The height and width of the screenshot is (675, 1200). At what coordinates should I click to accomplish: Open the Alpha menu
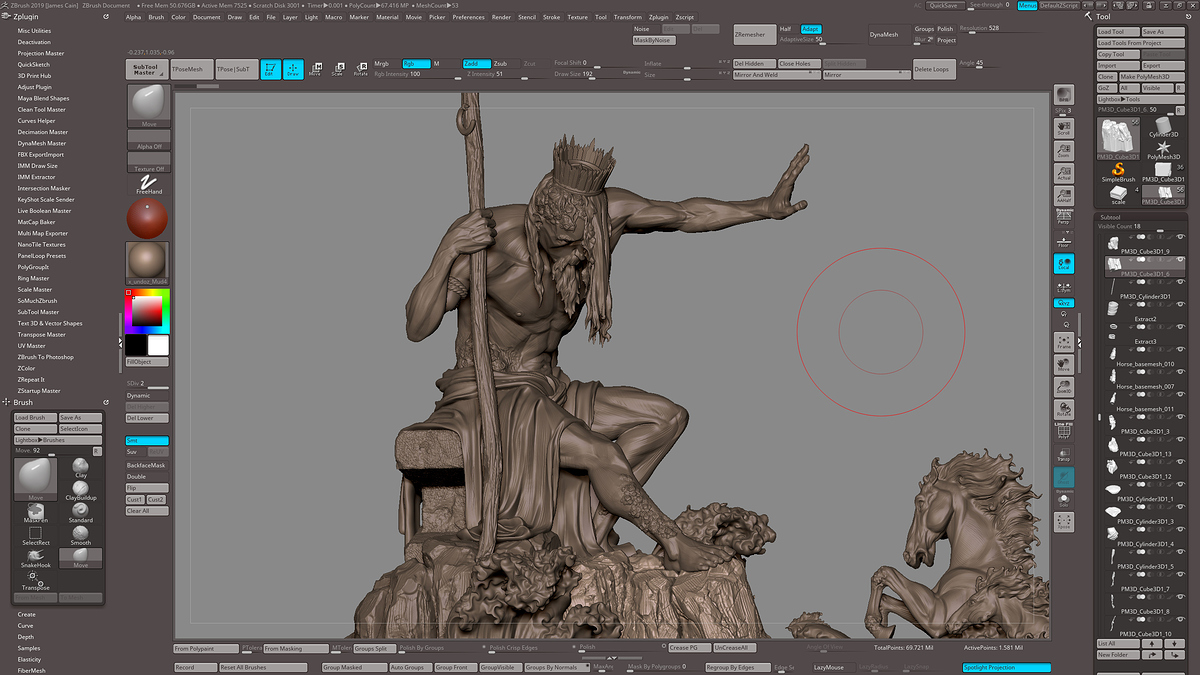click(133, 17)
